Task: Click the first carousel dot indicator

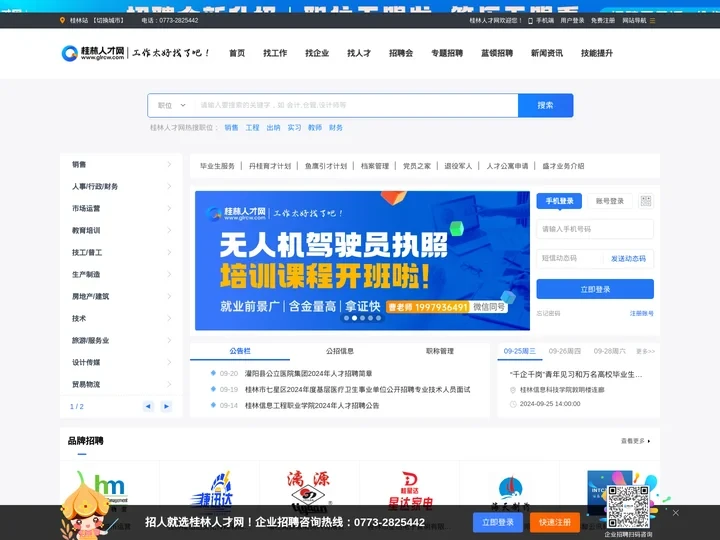Action: click(346, 318)
